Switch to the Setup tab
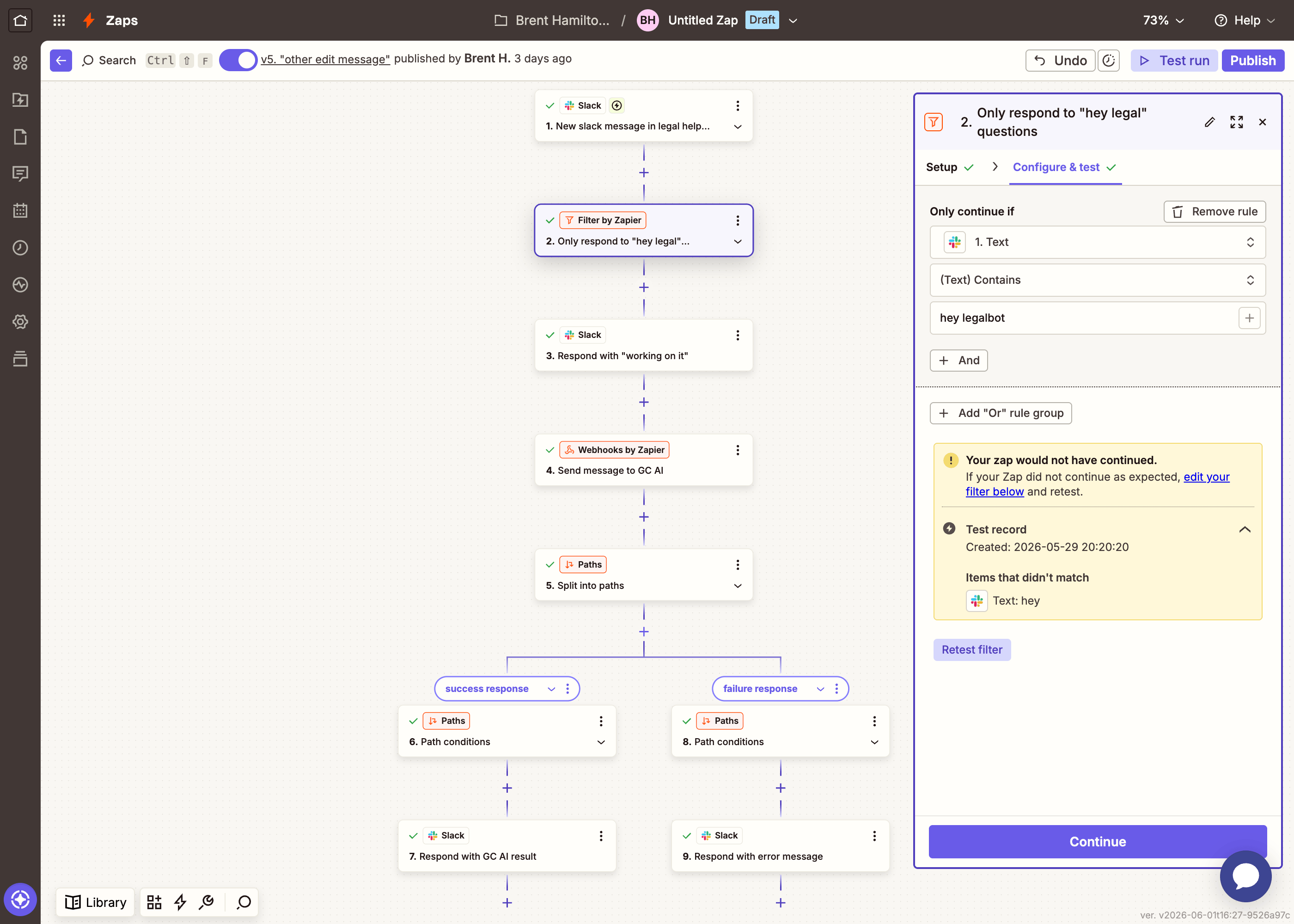Screen dimensions: 1294x924 (x=949, y=167)
